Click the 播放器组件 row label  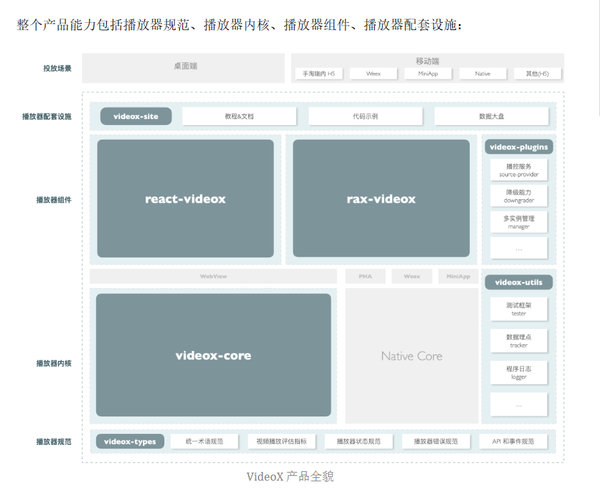(54, 200)
